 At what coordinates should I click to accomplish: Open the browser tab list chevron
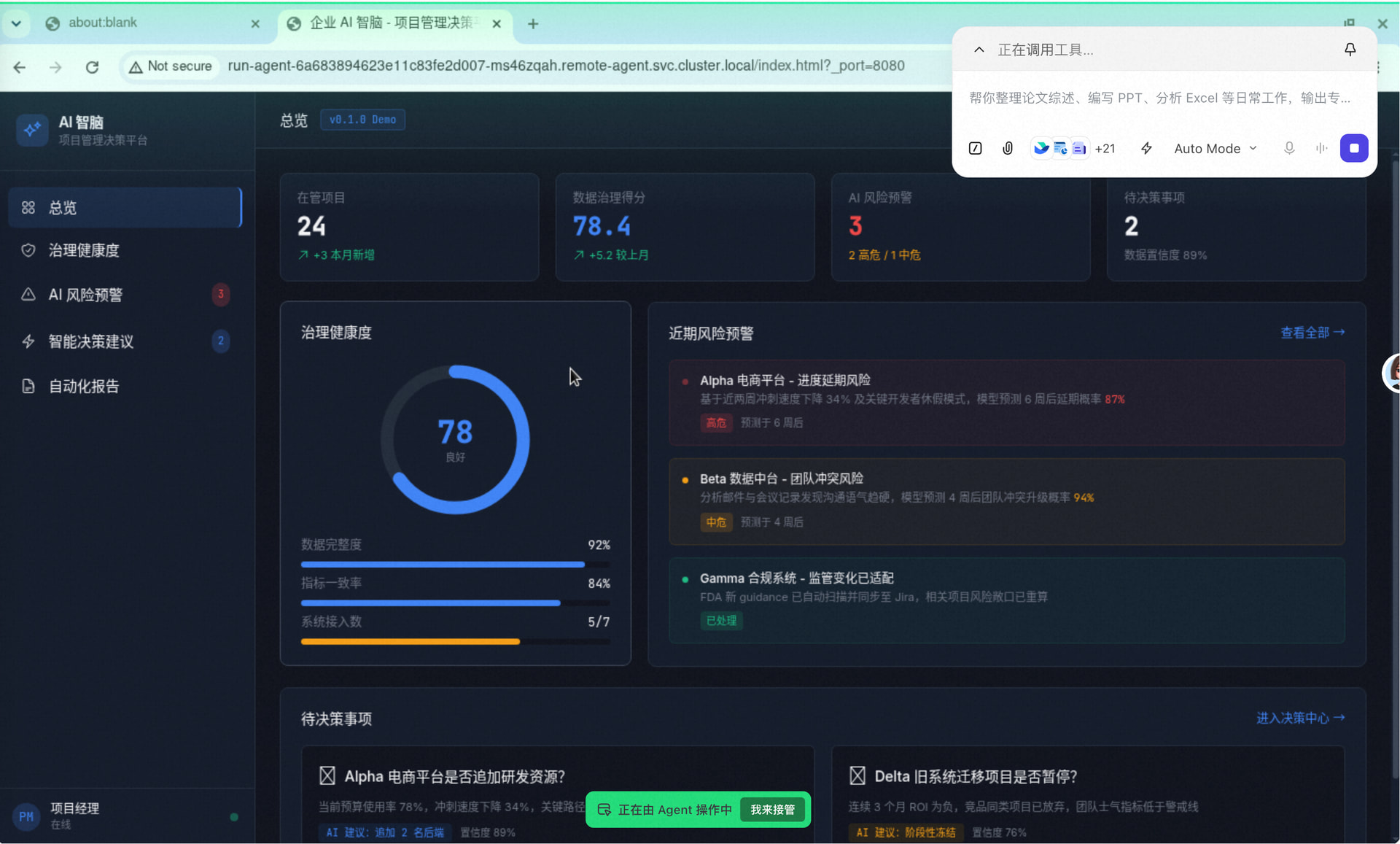point(16,23)
